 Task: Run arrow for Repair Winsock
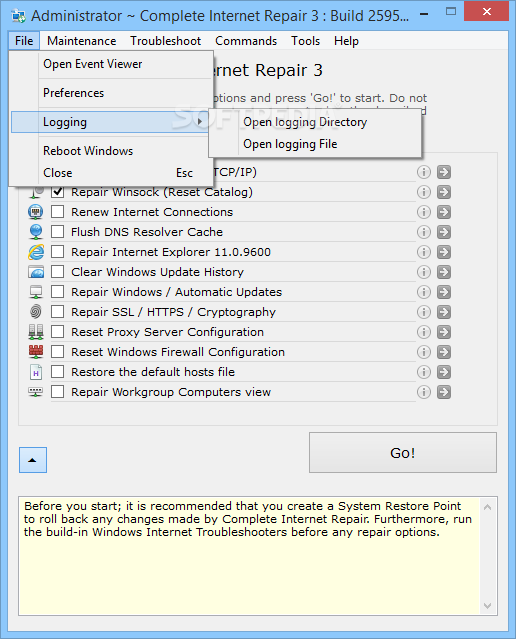(444, 192)
